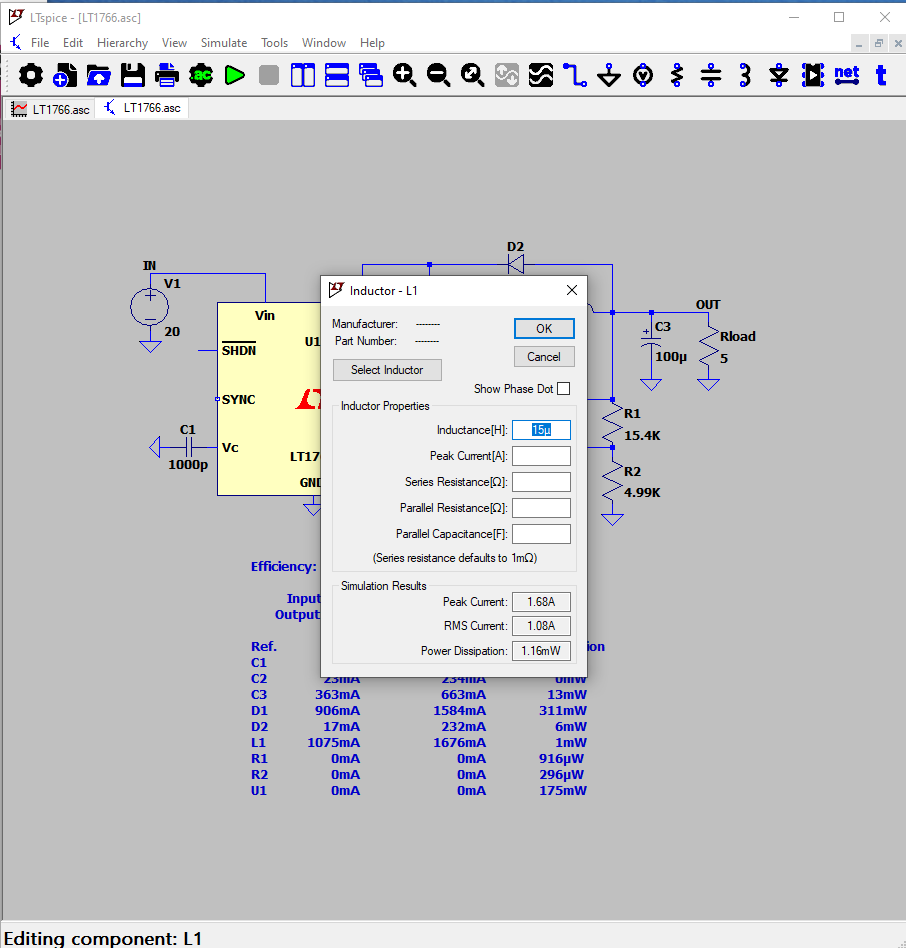
Task: Select the diode component tool
Action: (x=779, y=75)
